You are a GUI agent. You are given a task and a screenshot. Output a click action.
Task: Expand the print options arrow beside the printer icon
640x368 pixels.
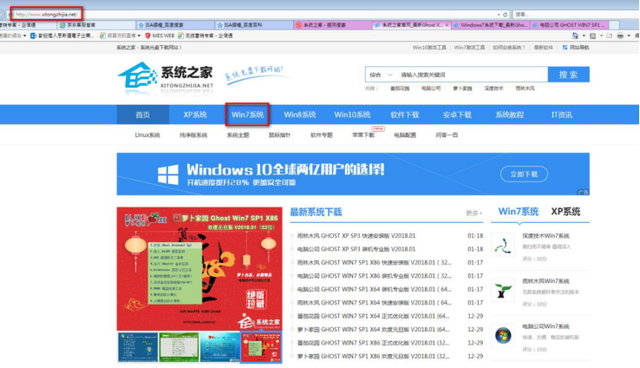[629, 36]
